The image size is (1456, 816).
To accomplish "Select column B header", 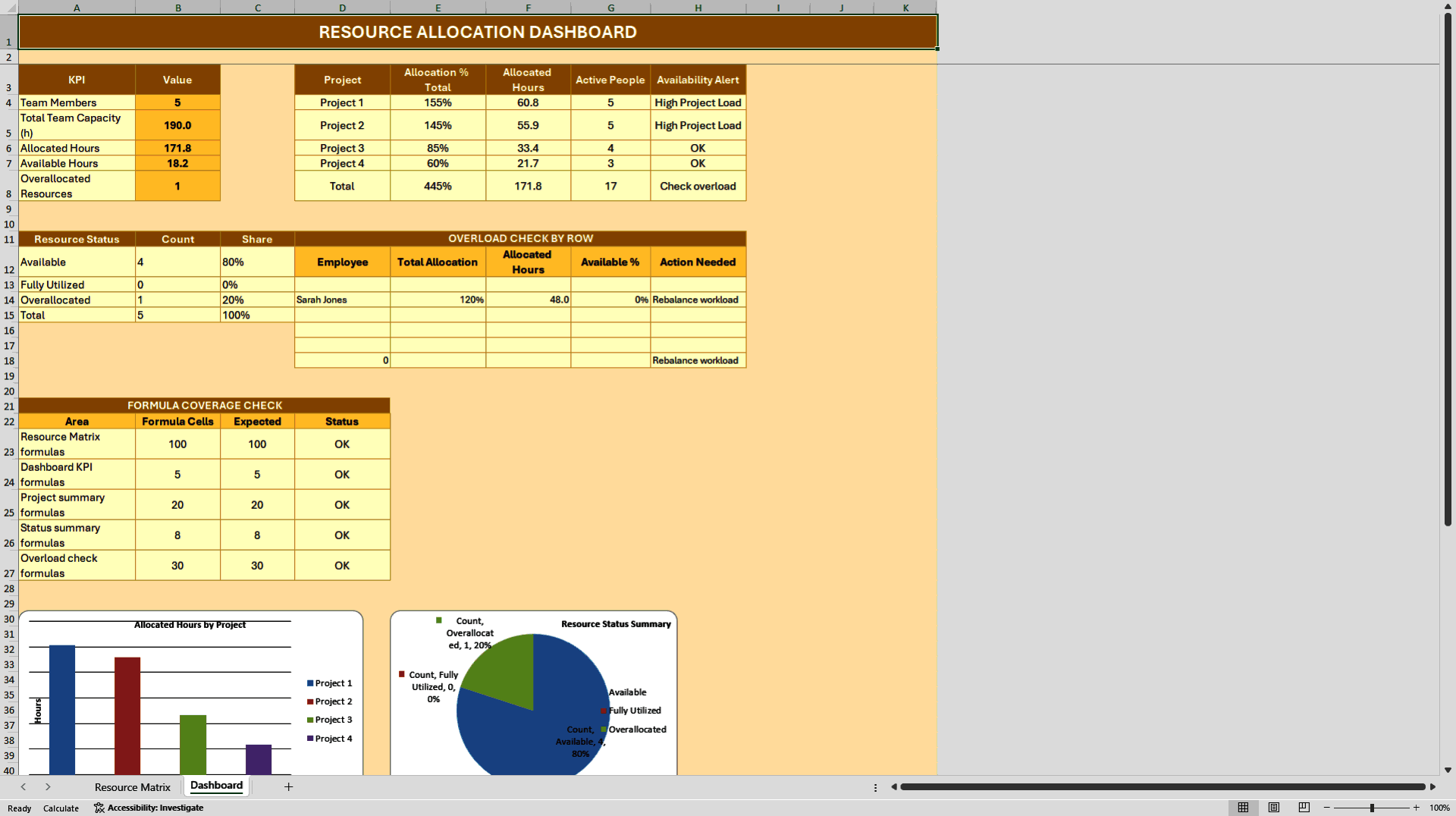I will tap(177, 8).
